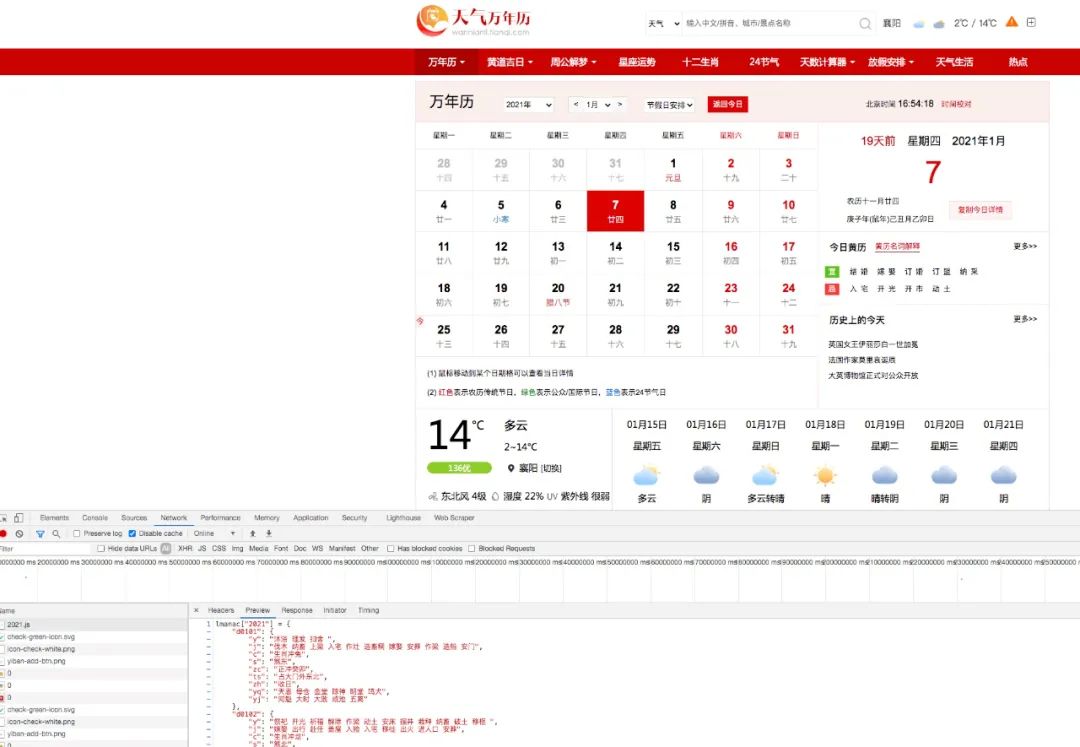Click the import HAR upload arrow icon

point(253,534)
